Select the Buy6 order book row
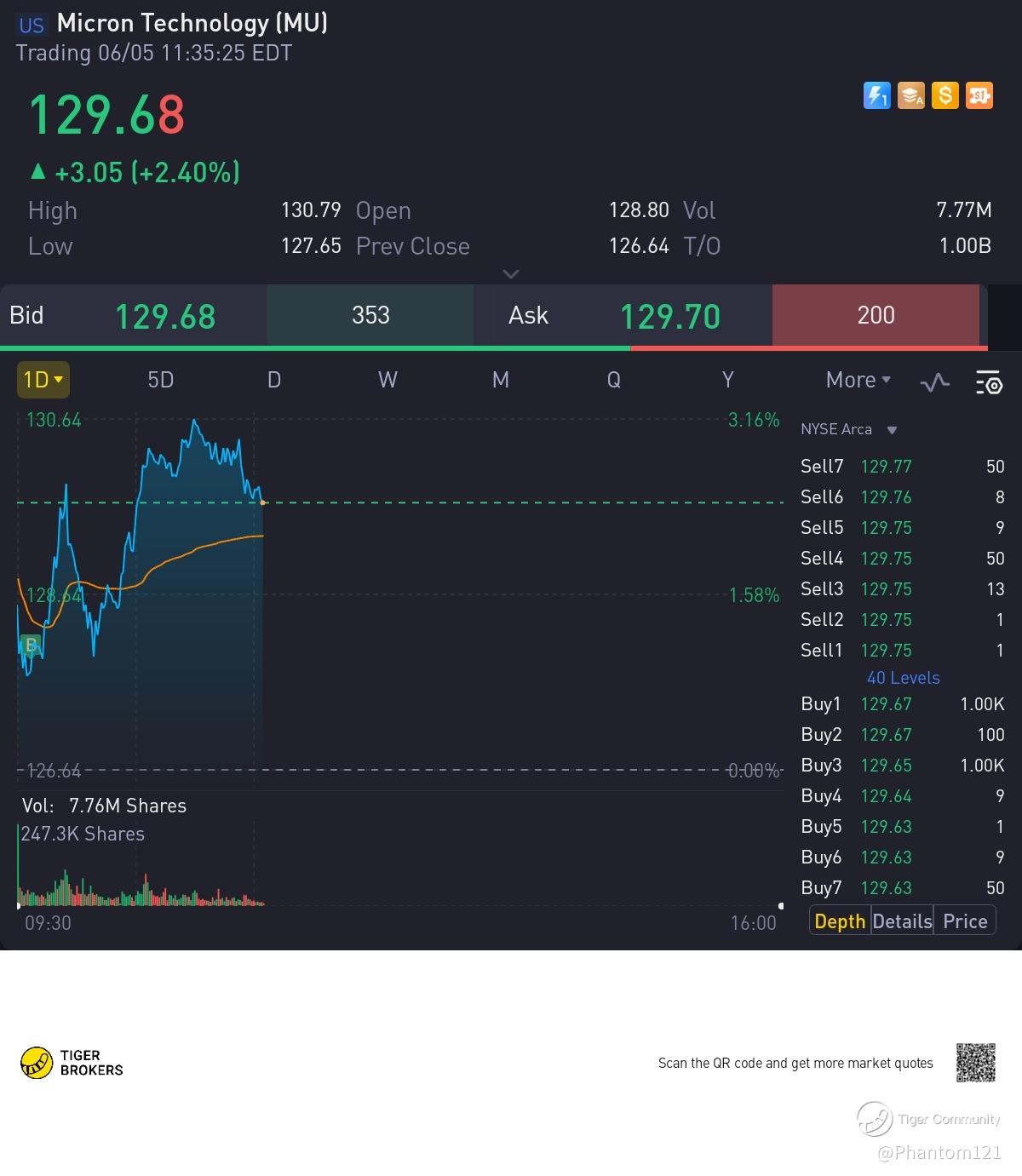The height and width of the screenshot is (1176, 1022). click(x=903, y=858)
